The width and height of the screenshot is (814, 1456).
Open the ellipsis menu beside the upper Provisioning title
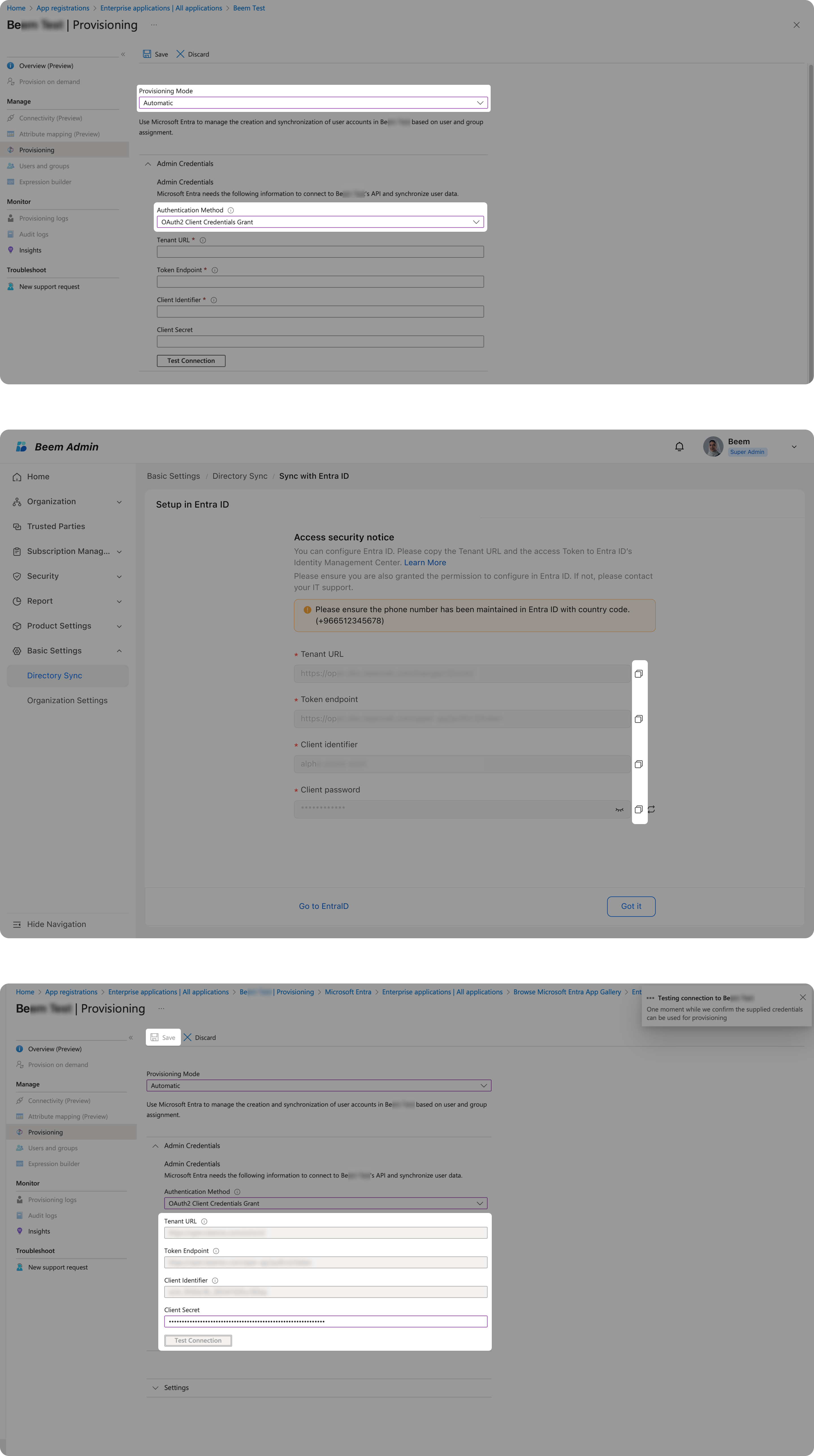[154, 25]
